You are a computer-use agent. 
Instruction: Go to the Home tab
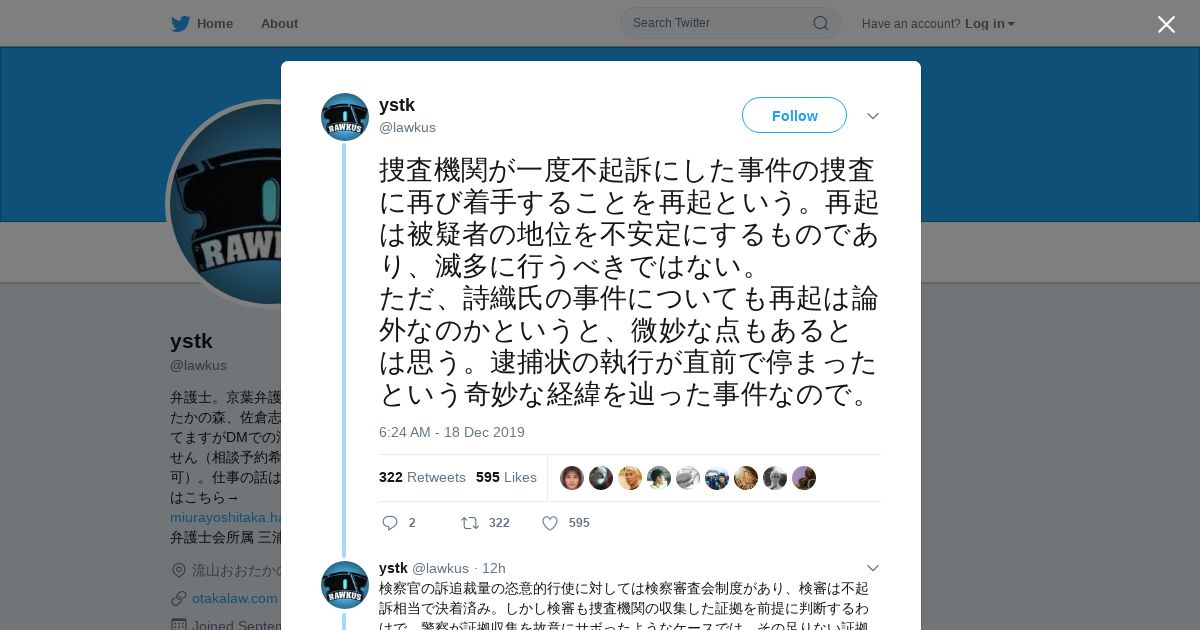pos(214,24)
